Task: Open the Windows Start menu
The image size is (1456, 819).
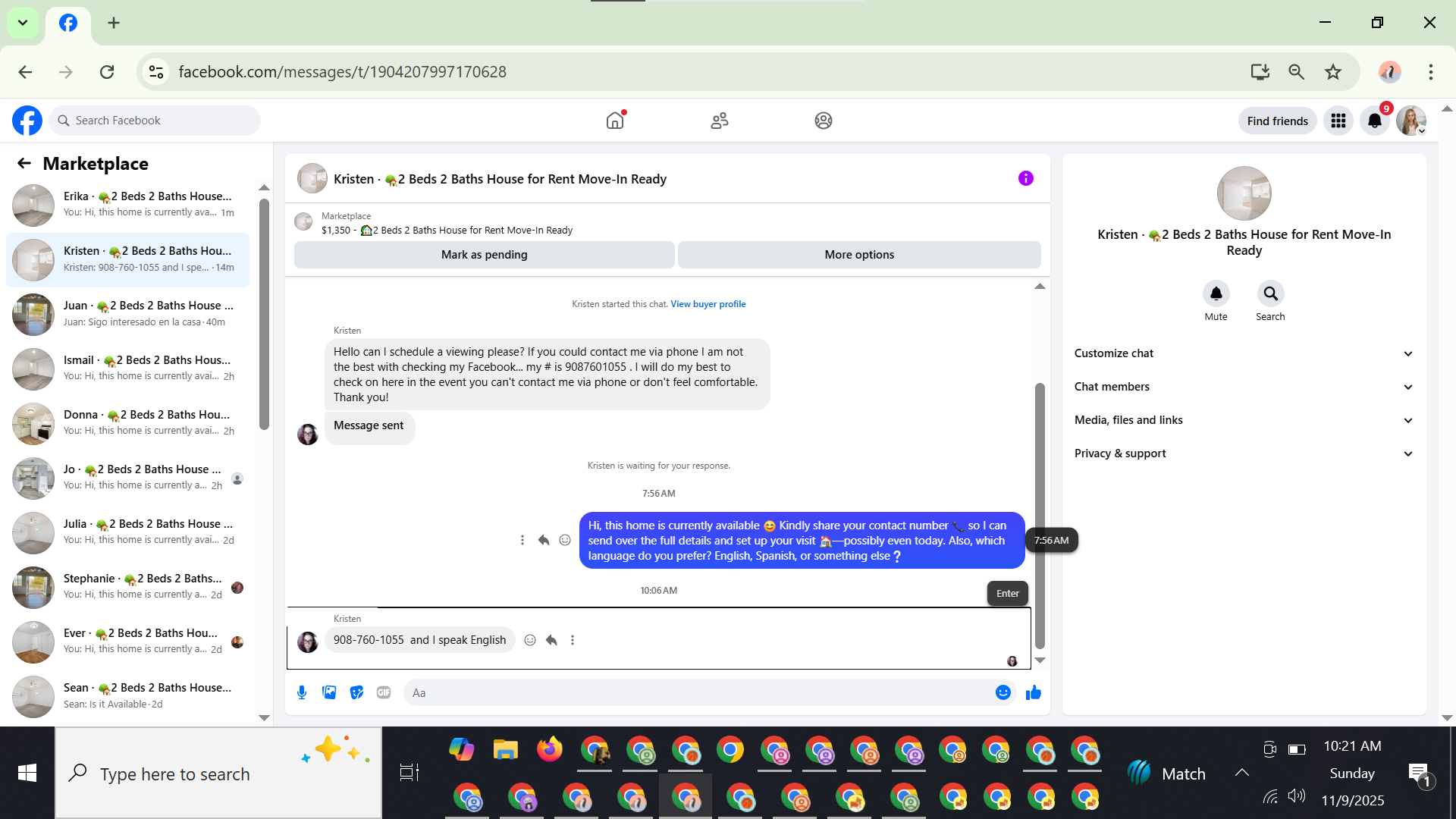Action: [27, 773]
